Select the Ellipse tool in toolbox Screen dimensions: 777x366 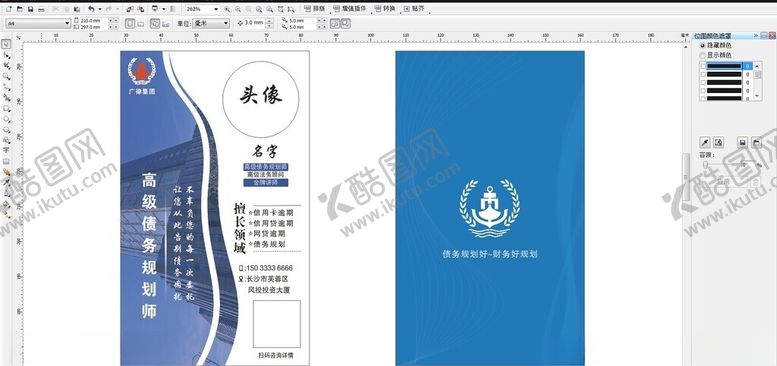click(6, 119)
